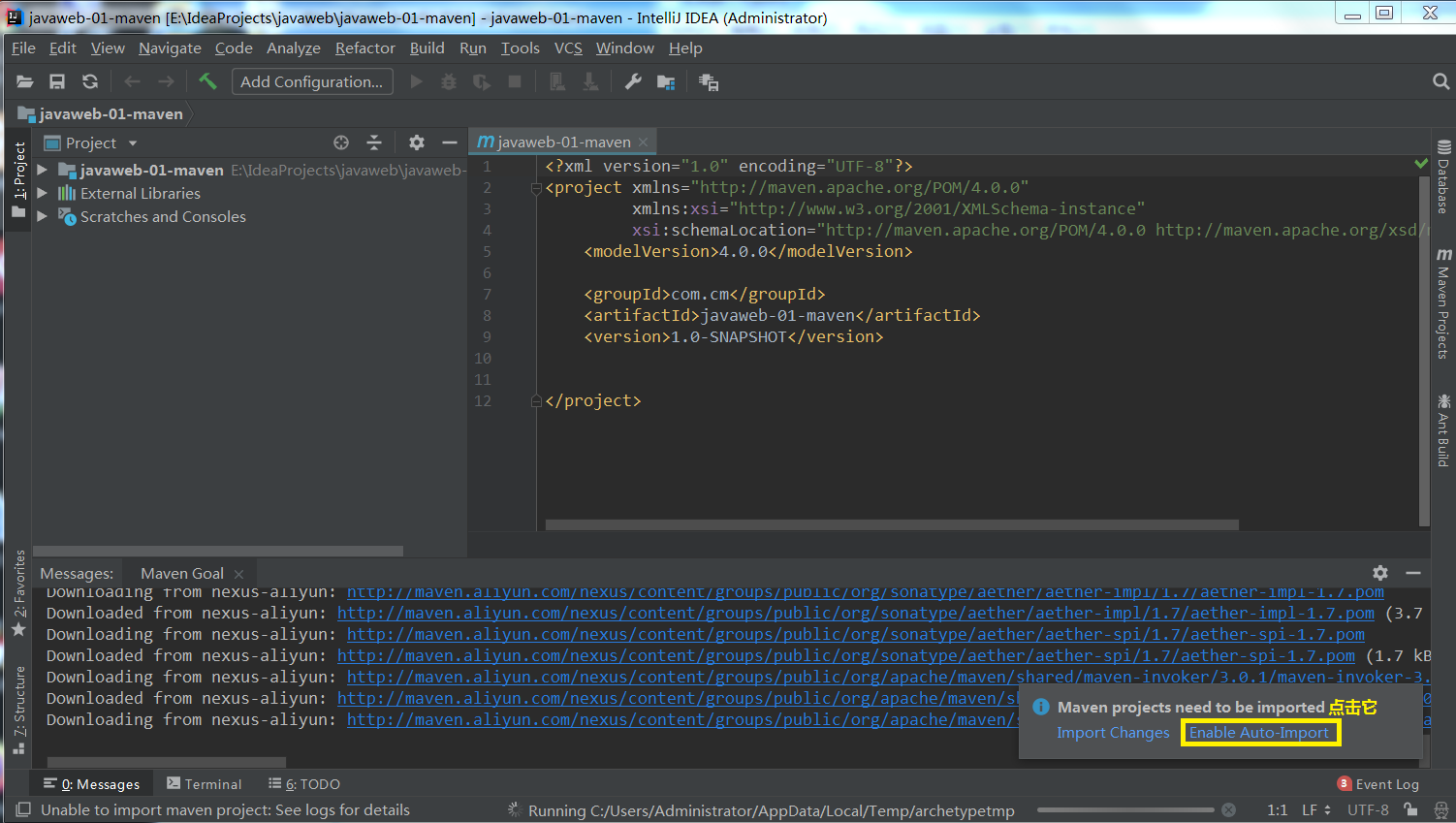The image size is (1456, 823).
Task: Expand the javaweb-01-maven project tree node
Action: click(x=42, y=170)
